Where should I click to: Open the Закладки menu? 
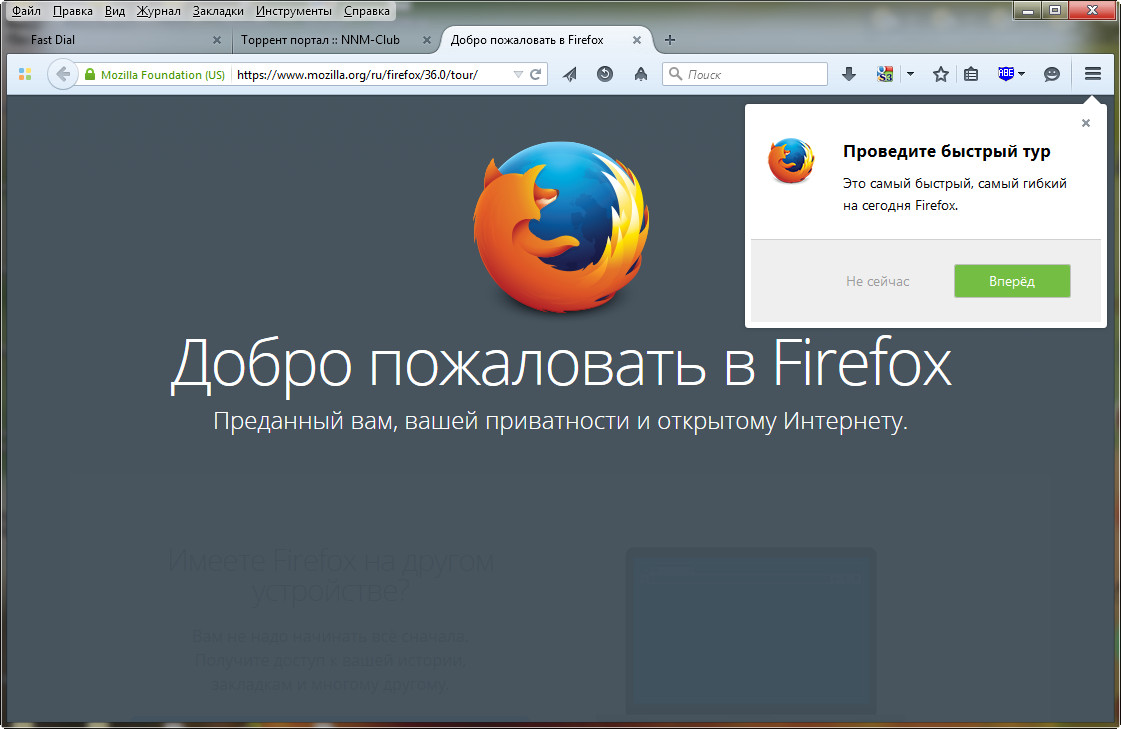point(218,11)
